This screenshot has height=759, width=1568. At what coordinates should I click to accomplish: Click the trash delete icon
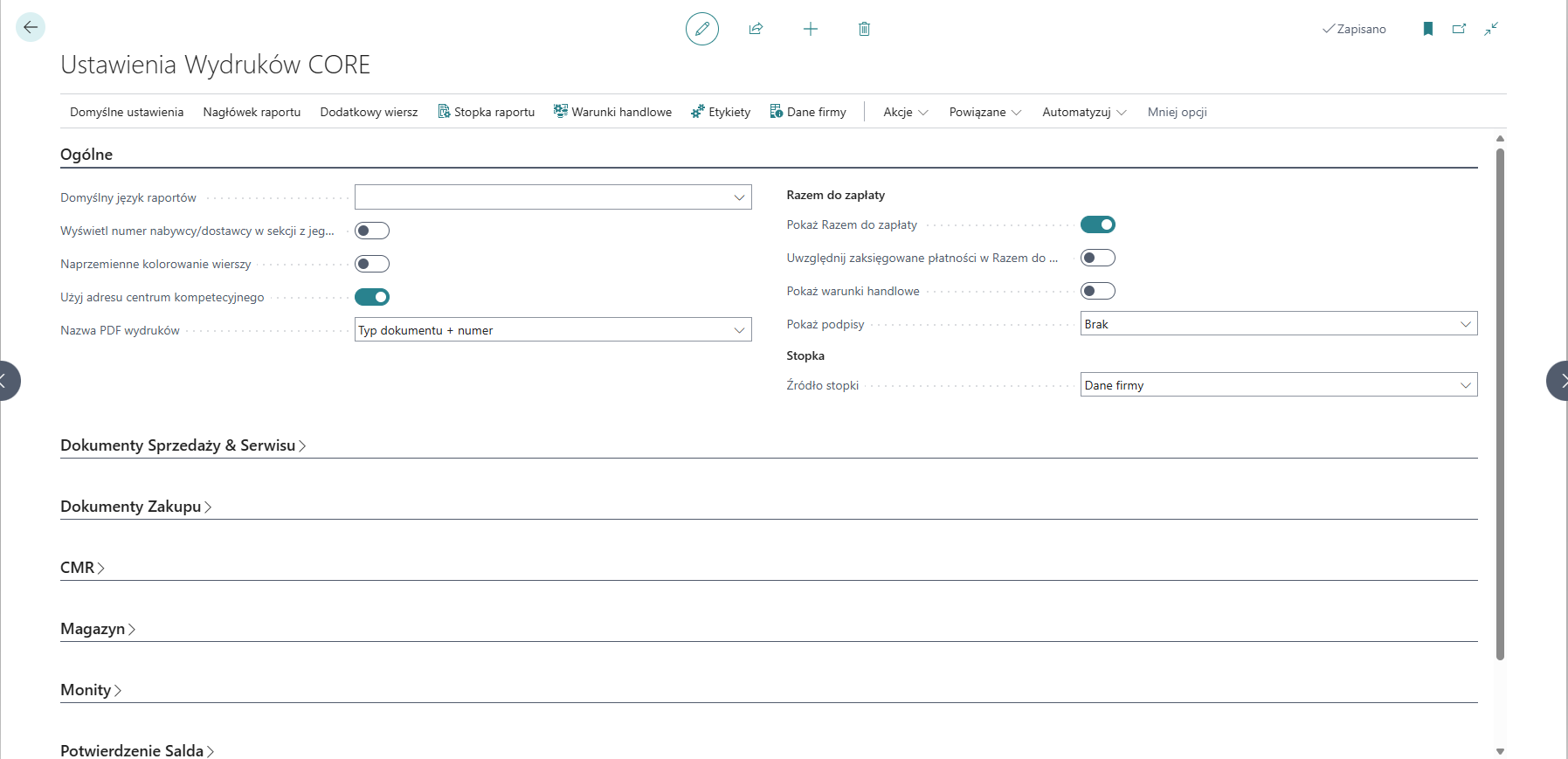coord(864,29)
